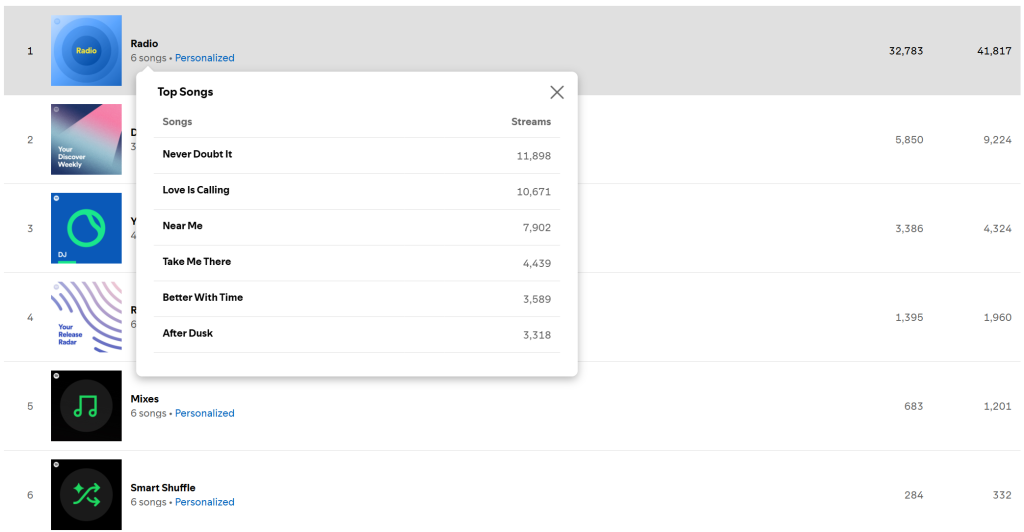
Task: Open the Mixes playlist title
Action: 145,399
